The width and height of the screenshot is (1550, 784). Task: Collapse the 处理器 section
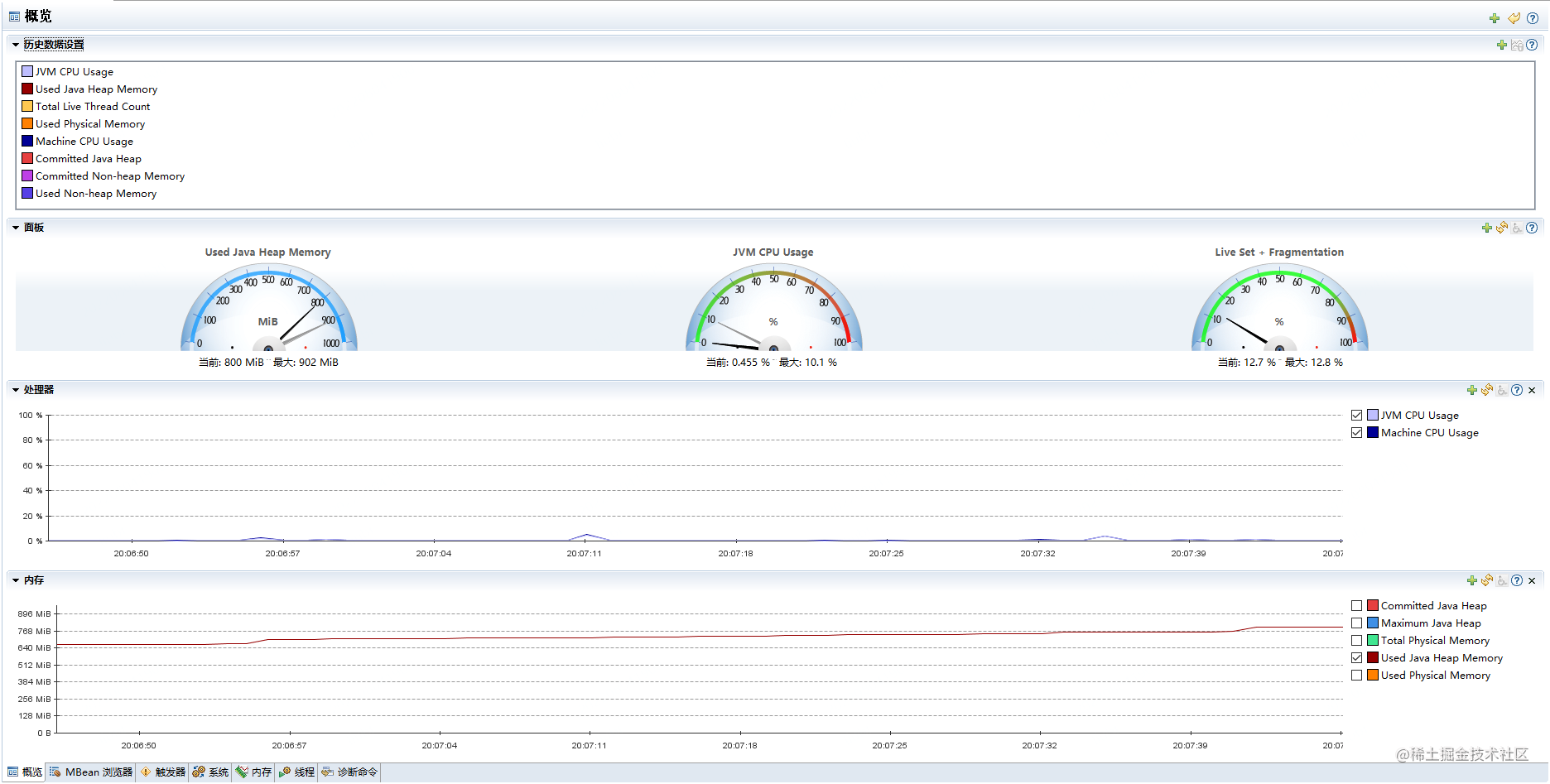15,390
